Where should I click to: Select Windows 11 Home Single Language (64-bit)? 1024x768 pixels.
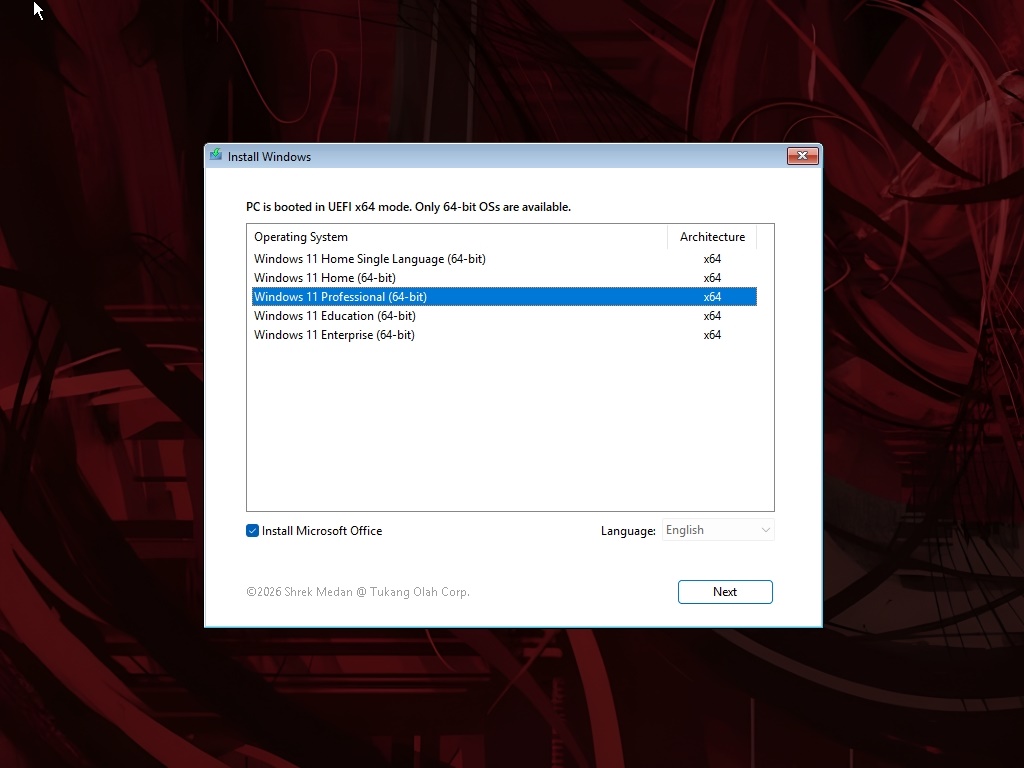coord(504,259)
